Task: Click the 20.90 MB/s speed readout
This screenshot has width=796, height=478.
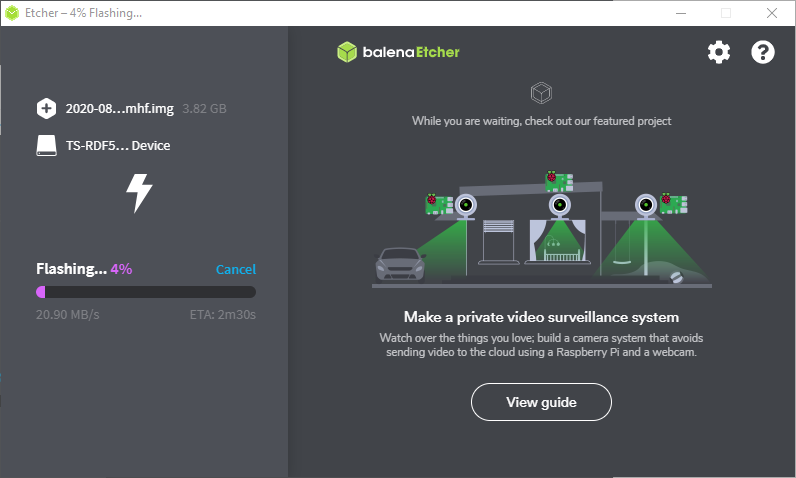Action: pyautogui.click(x=68, y=315)
